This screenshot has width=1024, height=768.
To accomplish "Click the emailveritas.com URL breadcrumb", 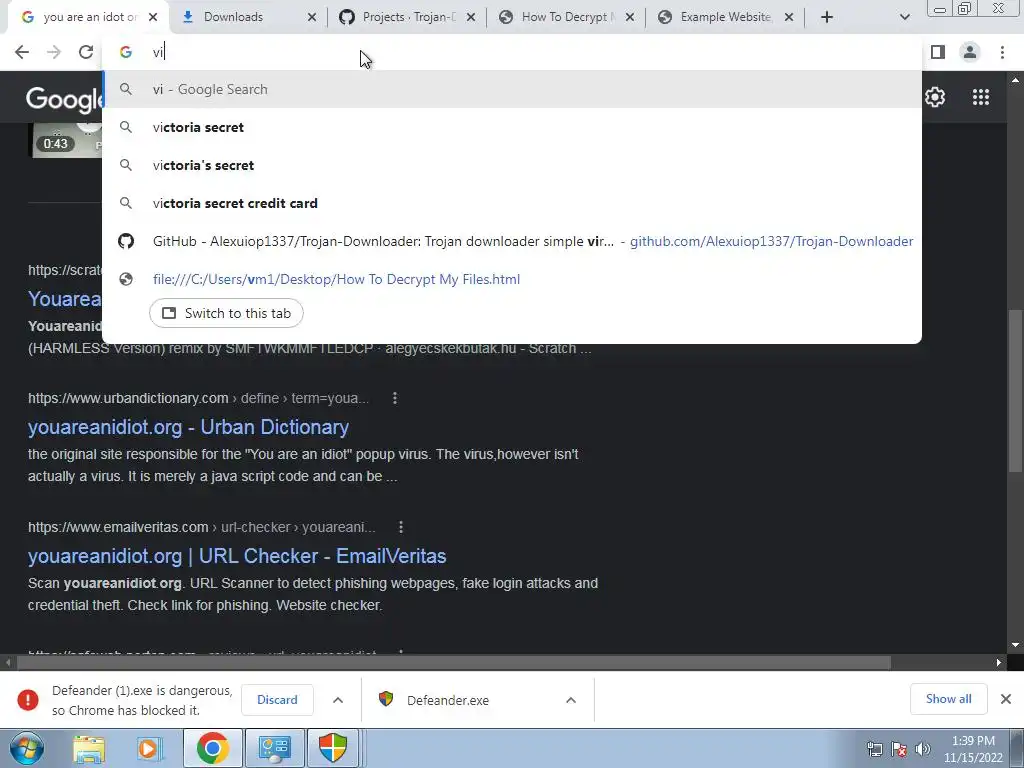I will (202, 527).
